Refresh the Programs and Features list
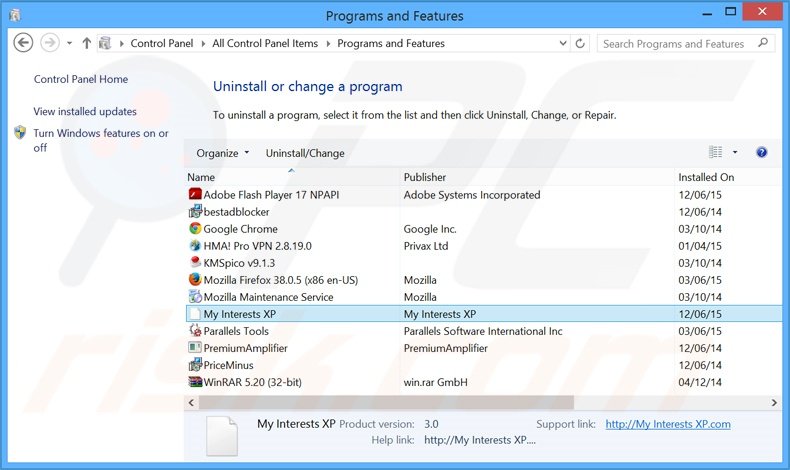The height and width of the screenshot is (470, 790). [x=580, y=43]
